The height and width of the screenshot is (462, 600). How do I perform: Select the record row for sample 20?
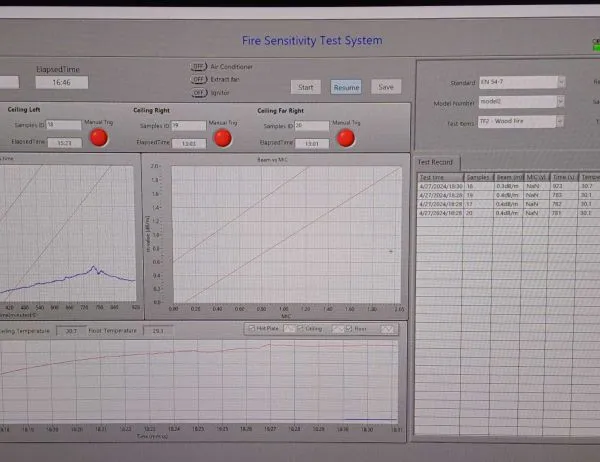coord(509,213)
